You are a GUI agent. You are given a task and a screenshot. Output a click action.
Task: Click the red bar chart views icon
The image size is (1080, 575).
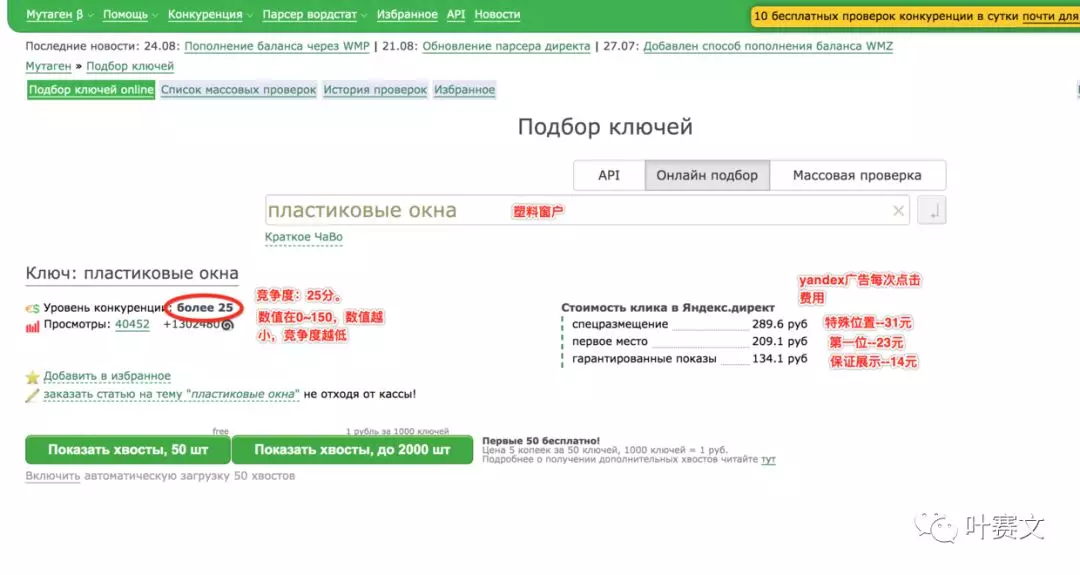coord(32,326)
